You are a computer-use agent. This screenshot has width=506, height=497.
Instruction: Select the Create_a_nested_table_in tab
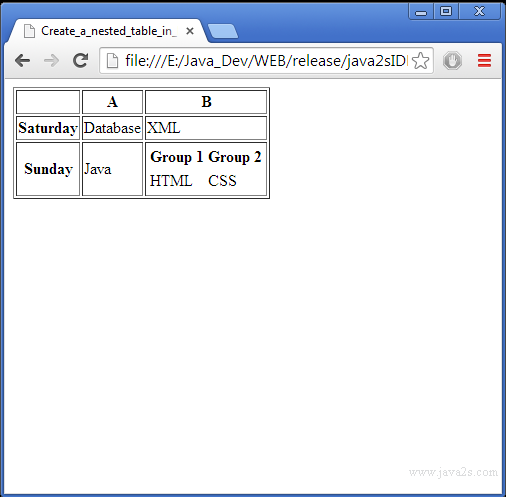click(x=107, y=31)
